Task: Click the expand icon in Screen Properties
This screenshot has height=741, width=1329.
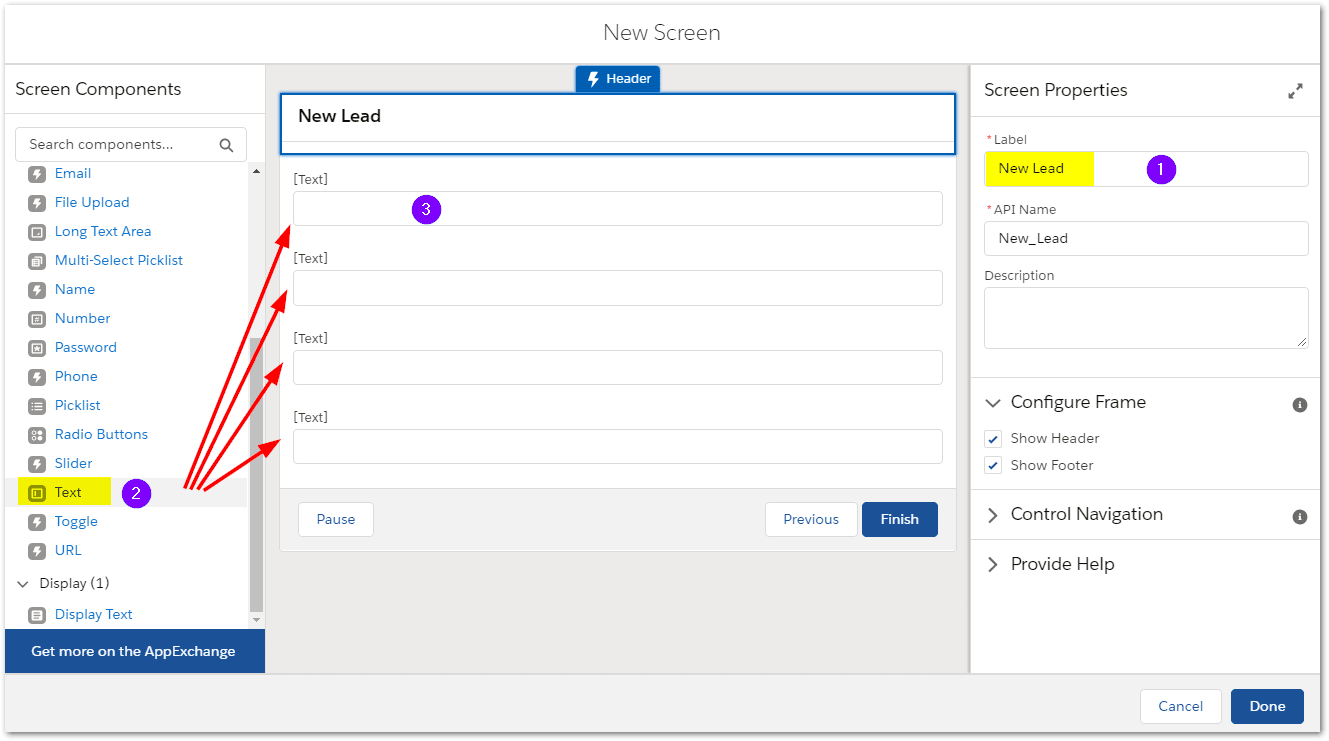Action: point(1295,91)
